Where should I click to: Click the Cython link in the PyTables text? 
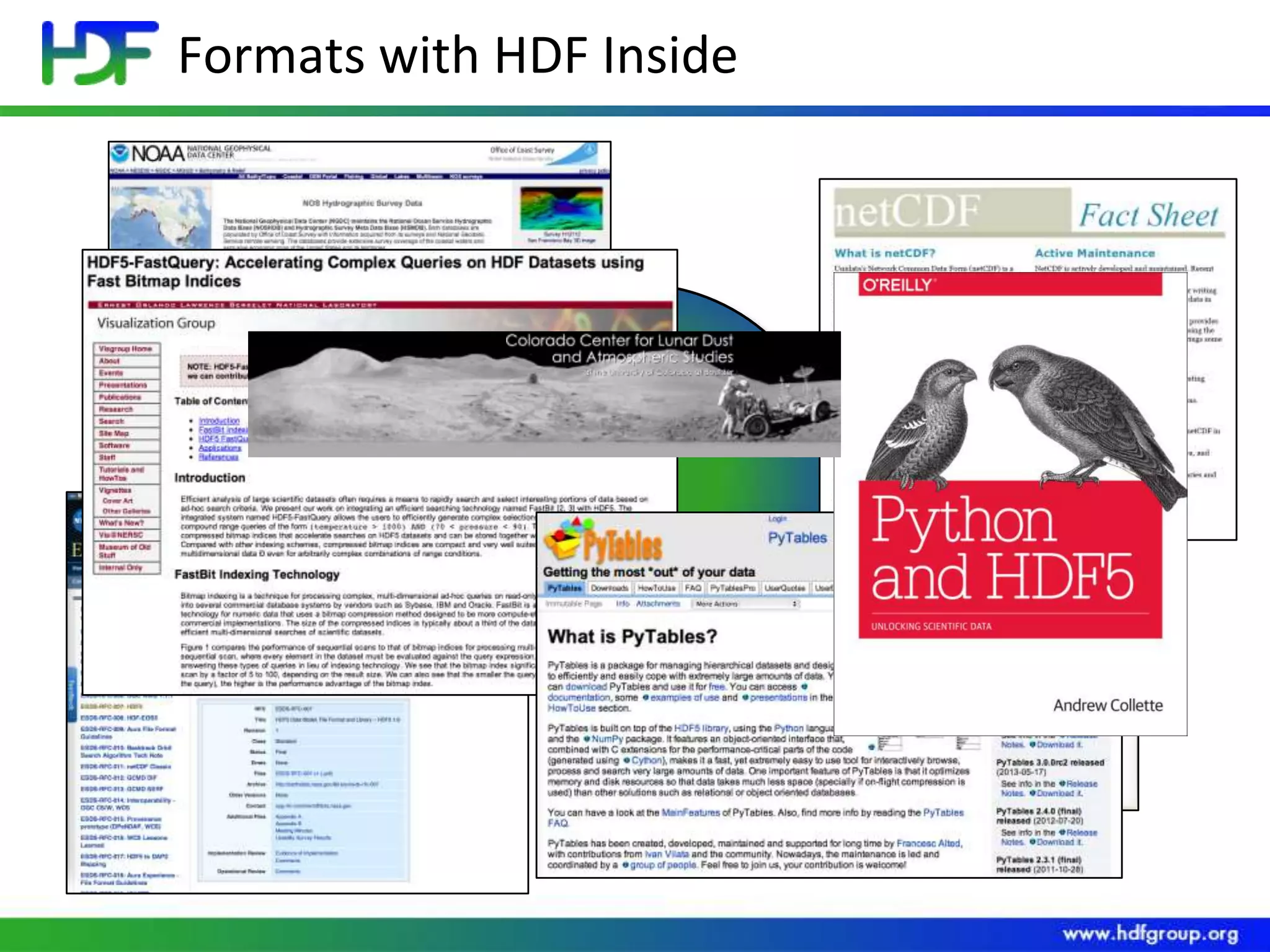(x=647, y=760)
